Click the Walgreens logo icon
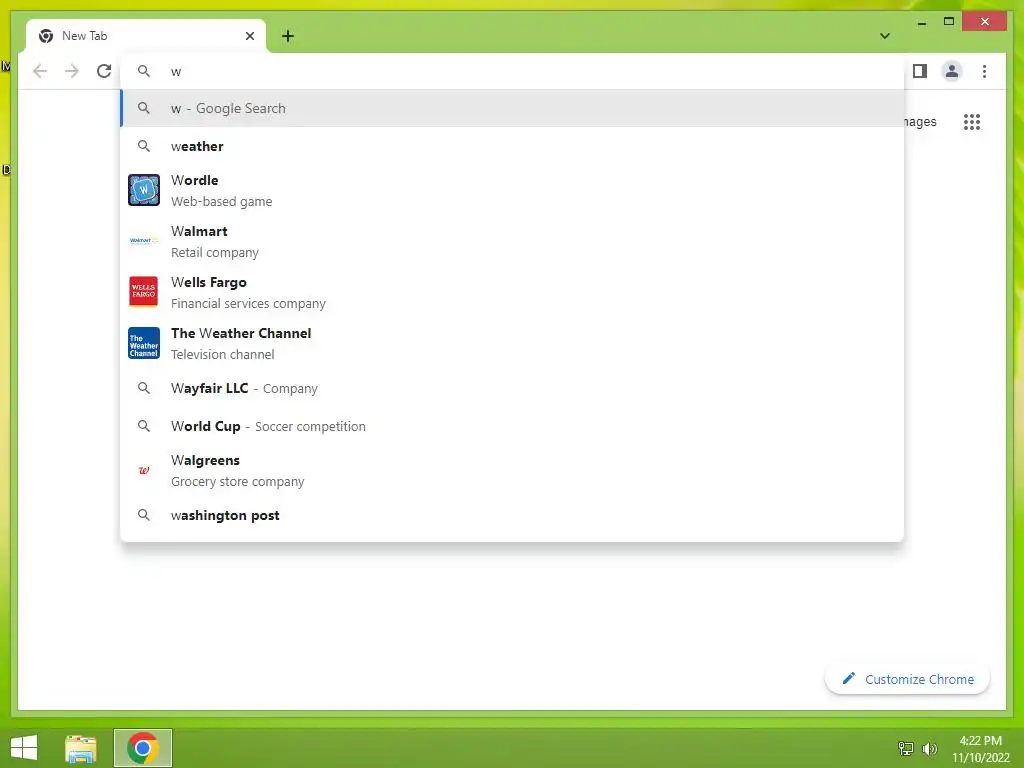Image resolution: width=1024 pixels, height=768 pixels. tap(144, 470)
